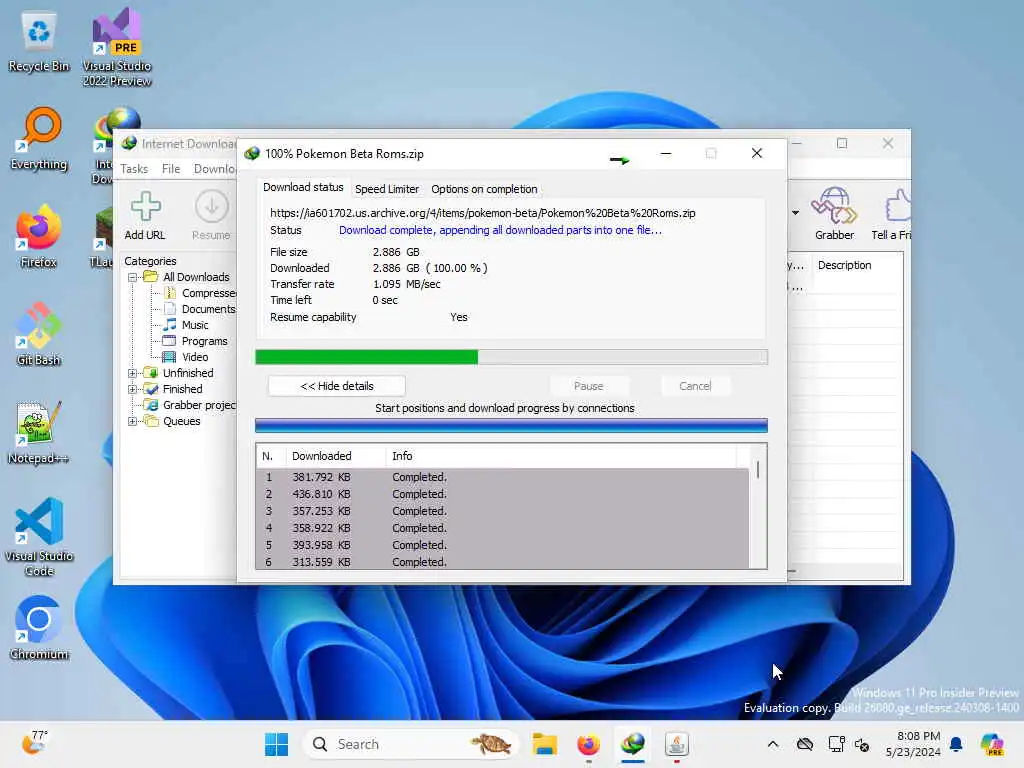1024x768 pixels.
Task: Click the Hide details button
Action: [336, 386]
